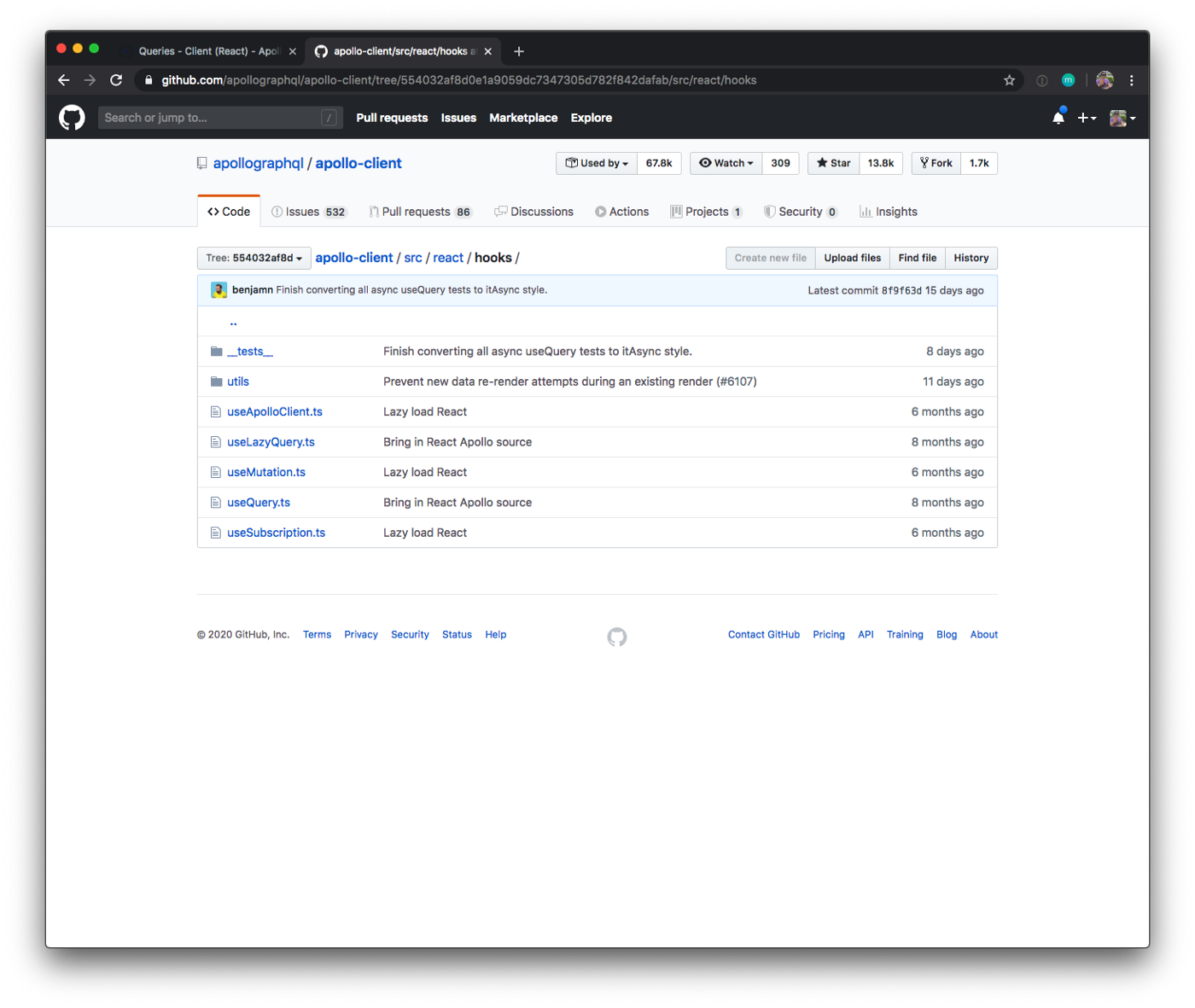Open the Status footer link

pyautogui.click(x=457, y=634)
